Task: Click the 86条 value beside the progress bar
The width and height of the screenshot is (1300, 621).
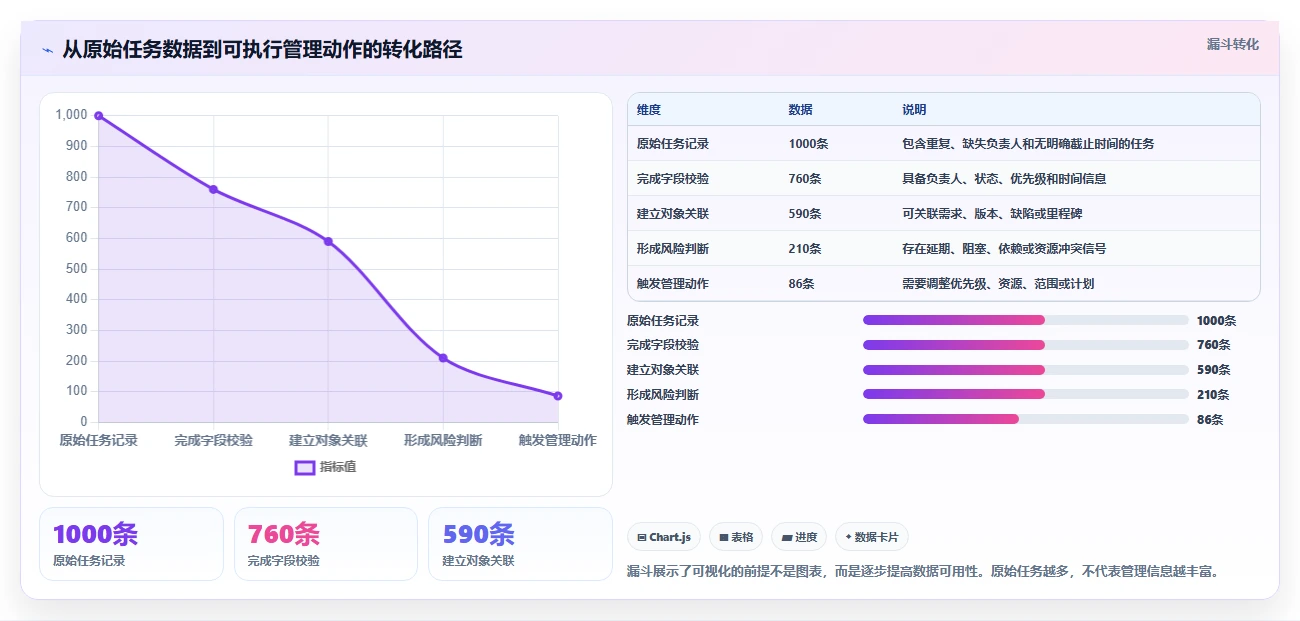Action: point(1210,420)
